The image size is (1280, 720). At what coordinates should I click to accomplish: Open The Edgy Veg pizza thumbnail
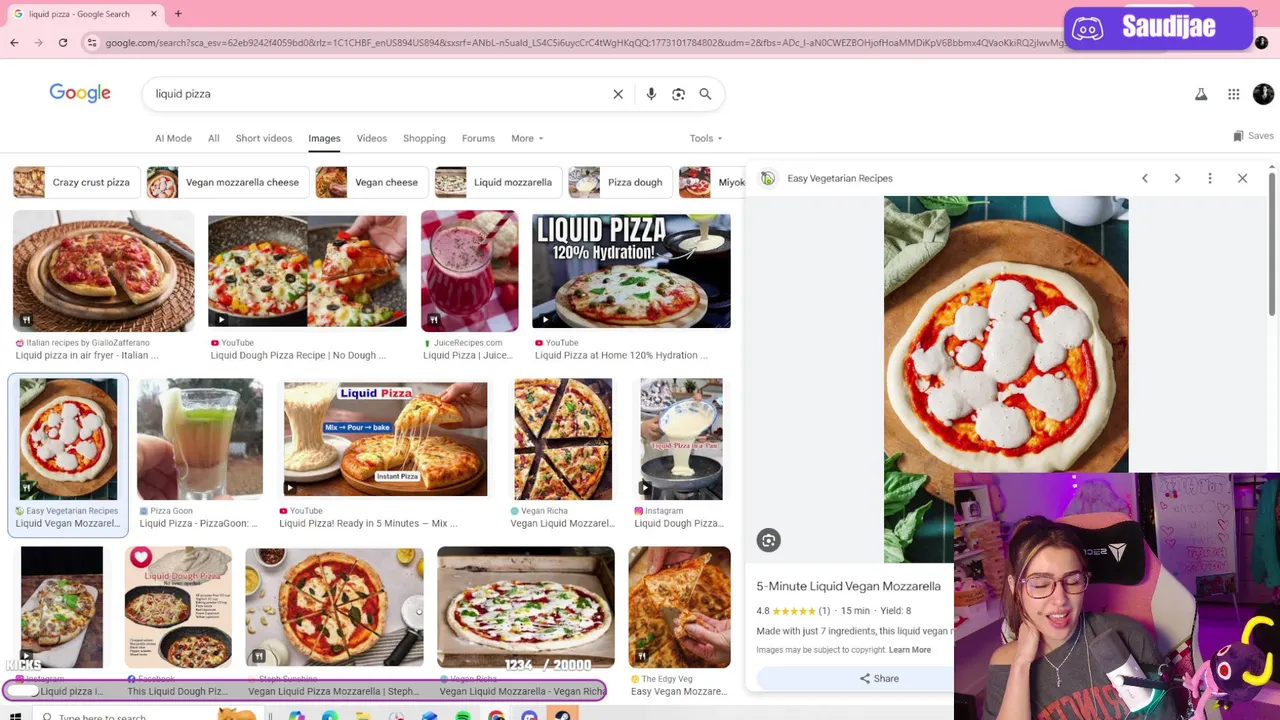coord(680,607)
